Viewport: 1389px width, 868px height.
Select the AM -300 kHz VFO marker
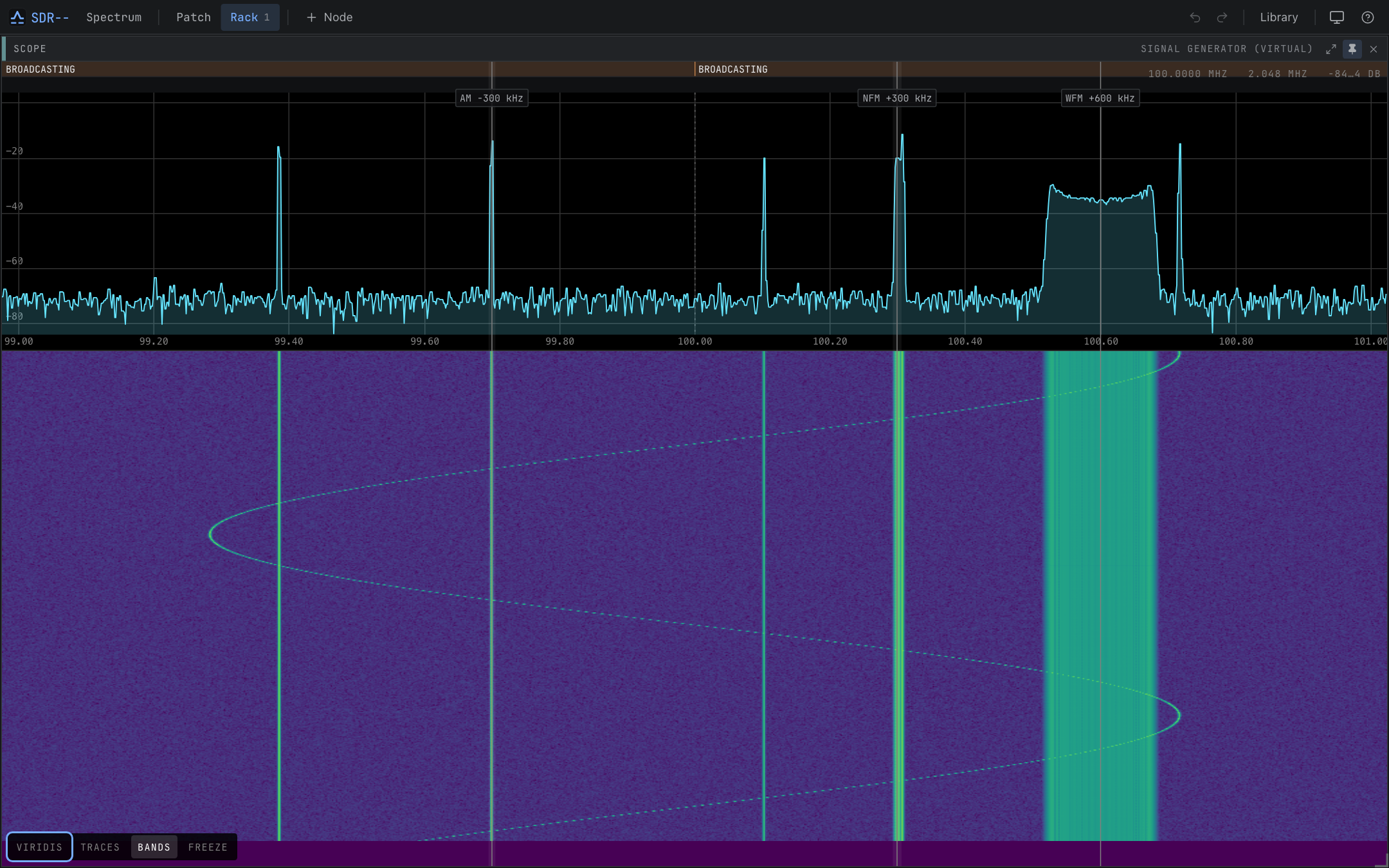pos(491,98)
